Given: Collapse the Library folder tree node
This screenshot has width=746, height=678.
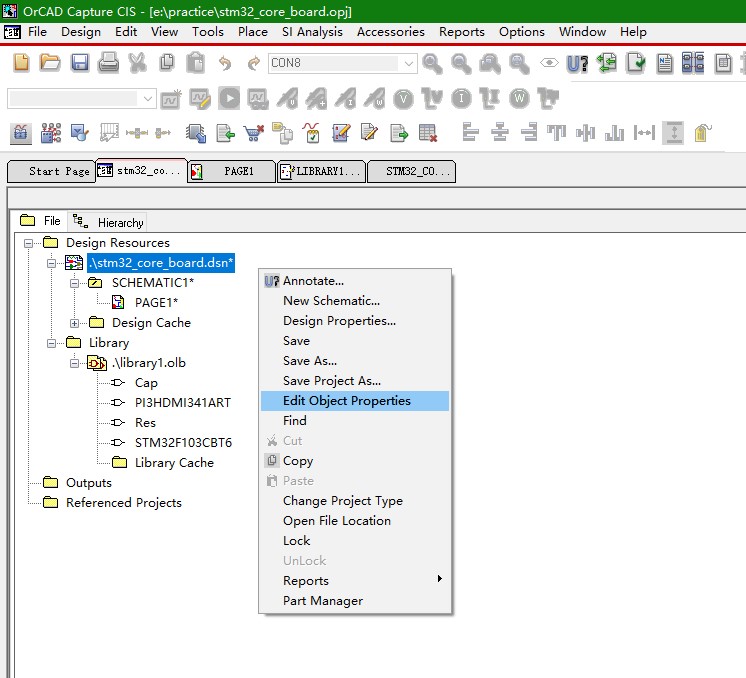Looking at the screenshot, I should coord(51,343).
